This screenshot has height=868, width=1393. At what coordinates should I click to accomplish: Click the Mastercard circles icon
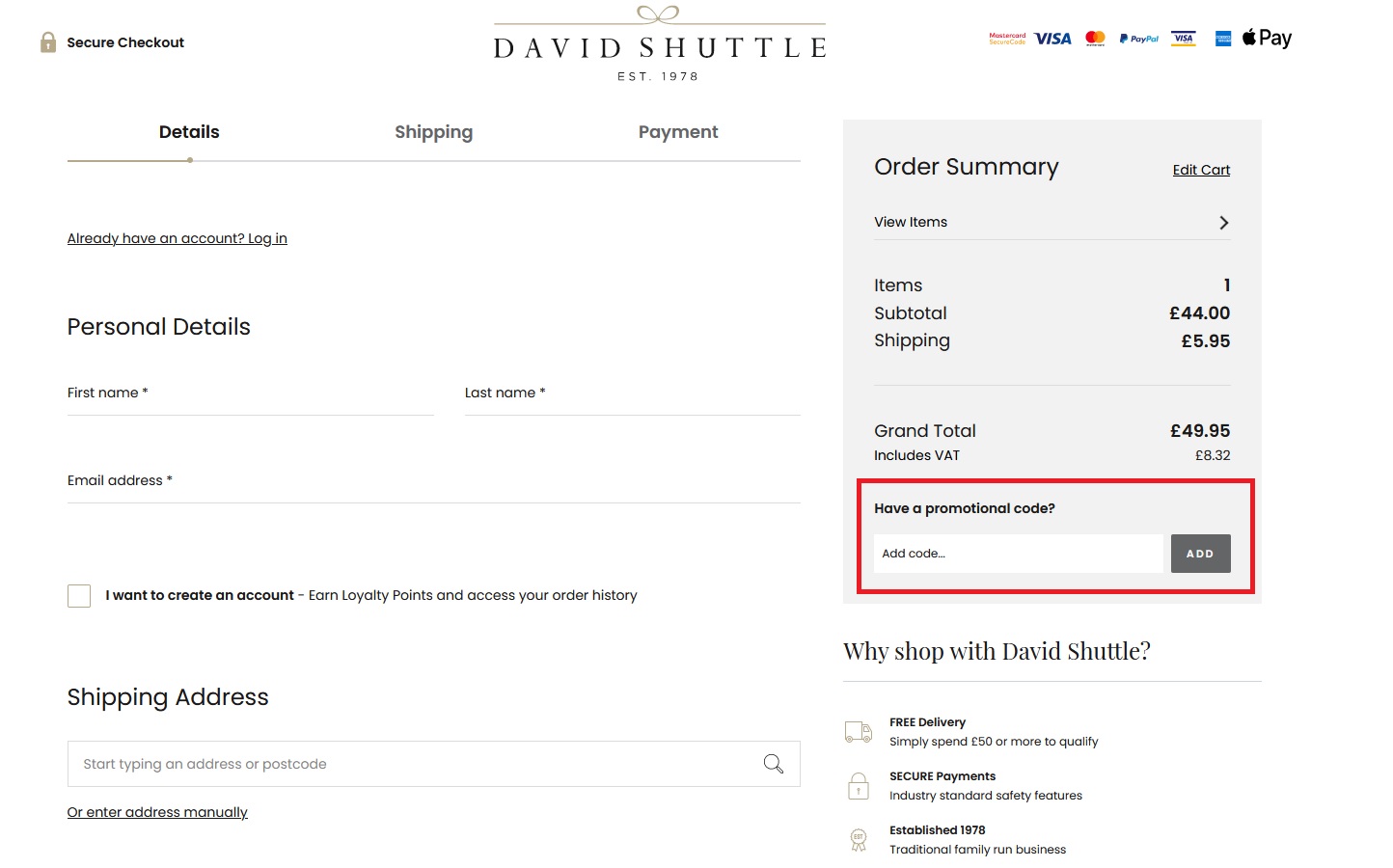(x=1095, y=39)
